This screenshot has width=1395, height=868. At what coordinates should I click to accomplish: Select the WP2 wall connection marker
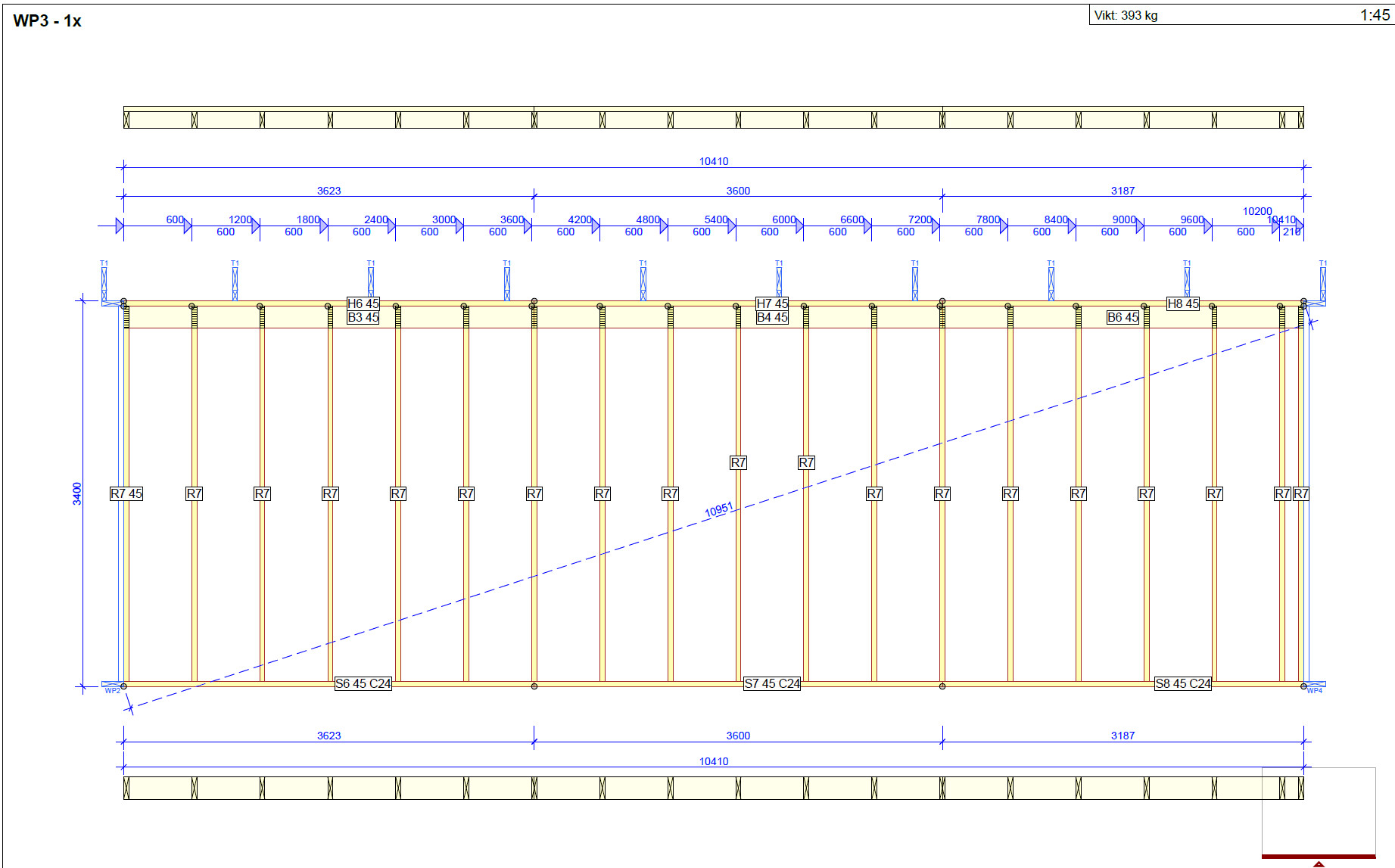point(112,689)
